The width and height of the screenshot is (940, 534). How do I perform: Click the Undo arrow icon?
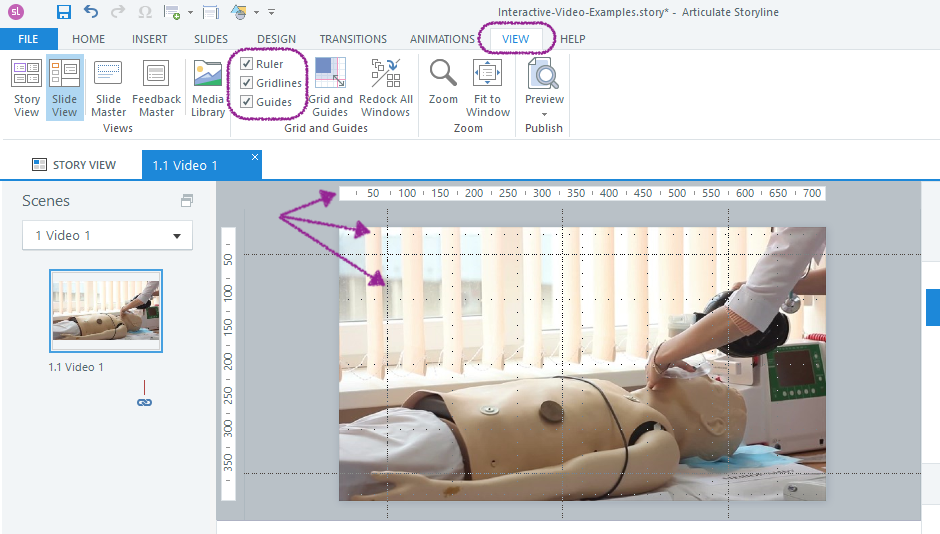tap(91, 12)
